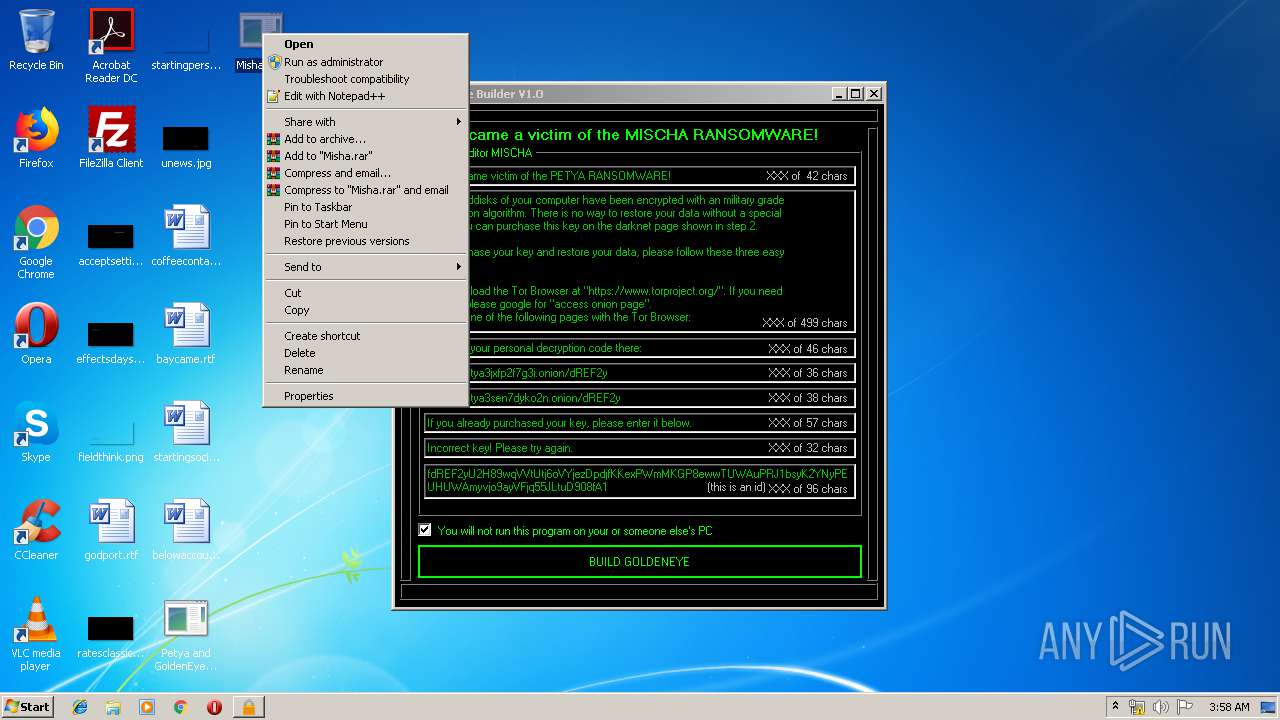Select Restore previous versions
1280x720 pixels.
pos(365,241)
